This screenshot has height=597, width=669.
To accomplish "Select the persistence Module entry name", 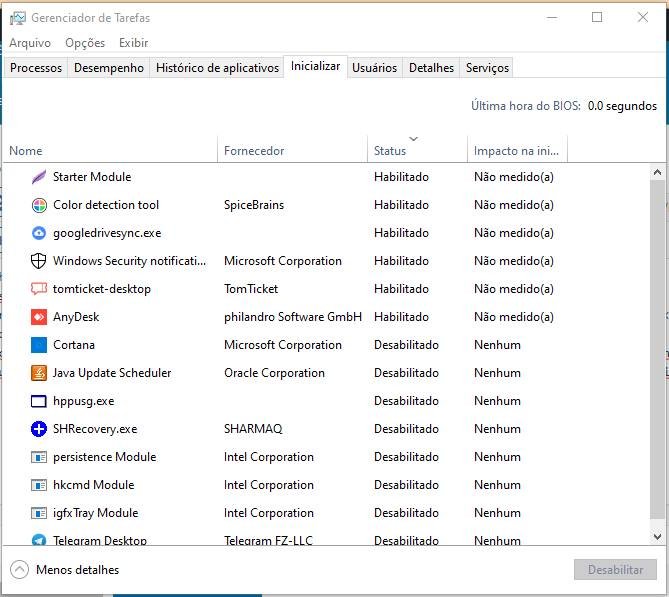I will point(105,457).
